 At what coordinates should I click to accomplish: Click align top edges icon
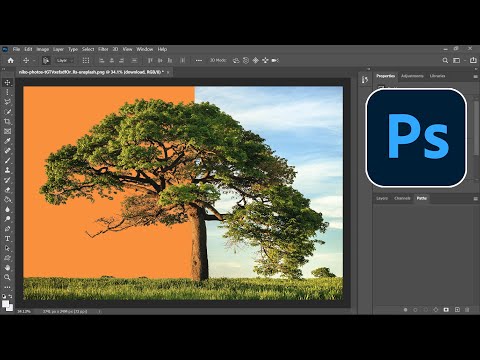click(150, 60)
